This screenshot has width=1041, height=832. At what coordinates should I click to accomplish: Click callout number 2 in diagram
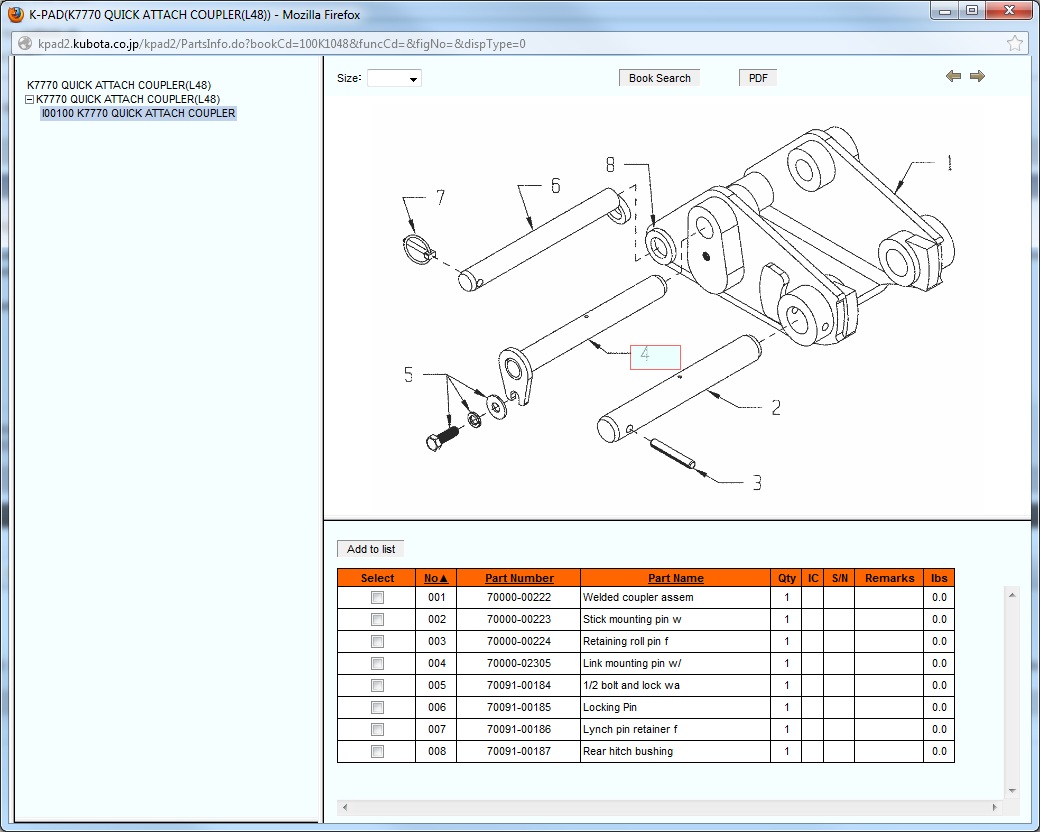click(x=776, y=407)
